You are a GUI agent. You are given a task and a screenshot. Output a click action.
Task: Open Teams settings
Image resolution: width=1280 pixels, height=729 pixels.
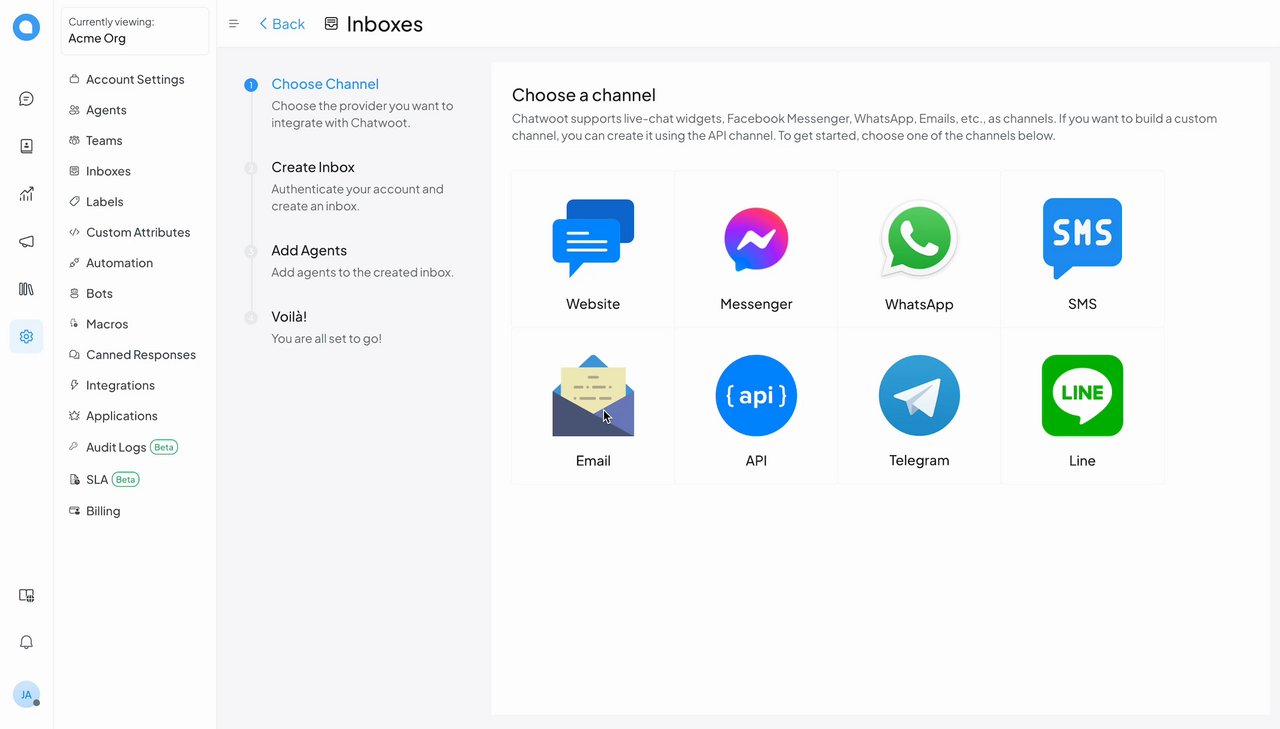coord(135,141)
